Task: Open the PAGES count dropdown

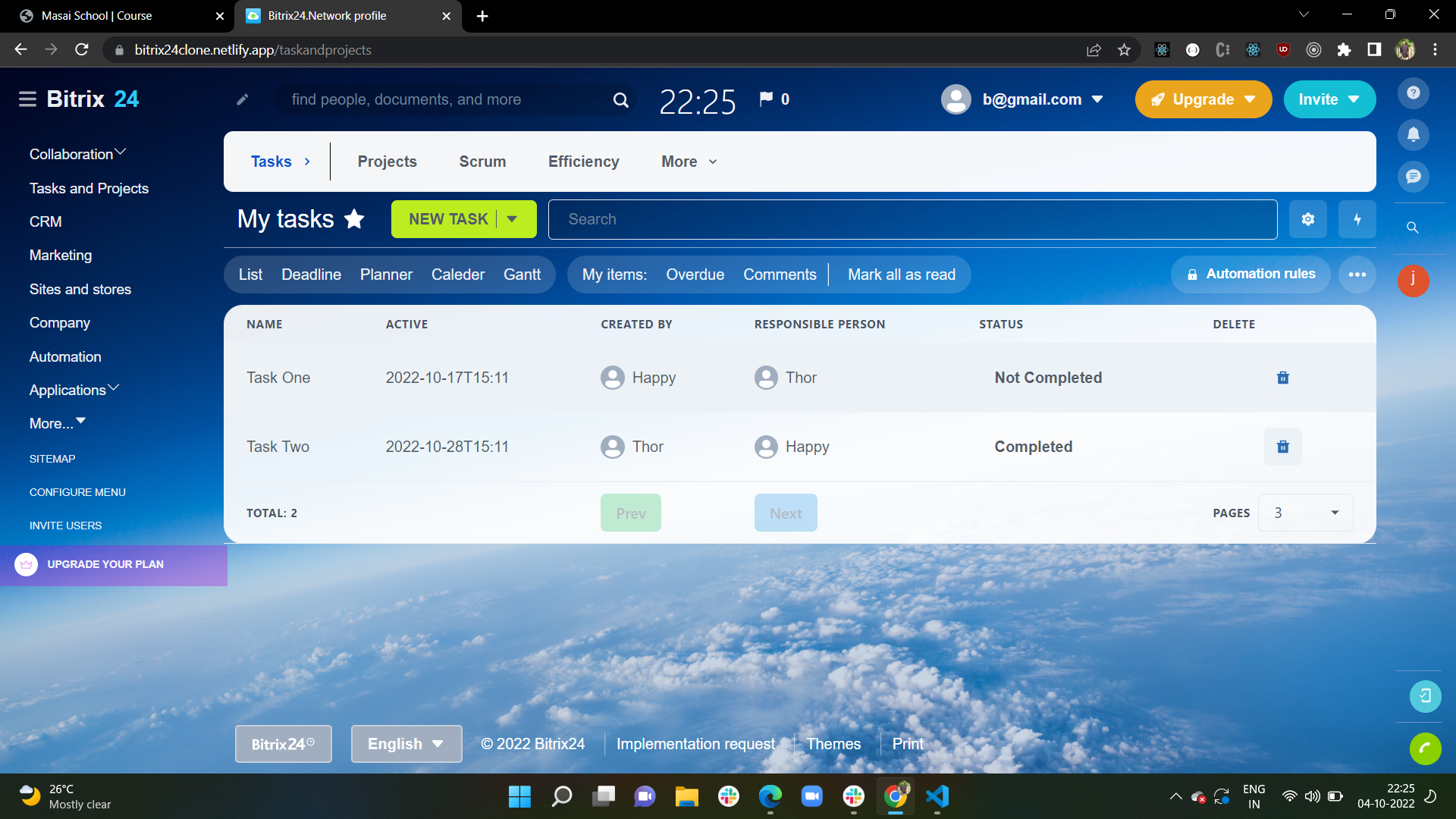Action: (x=1305, y=513)
